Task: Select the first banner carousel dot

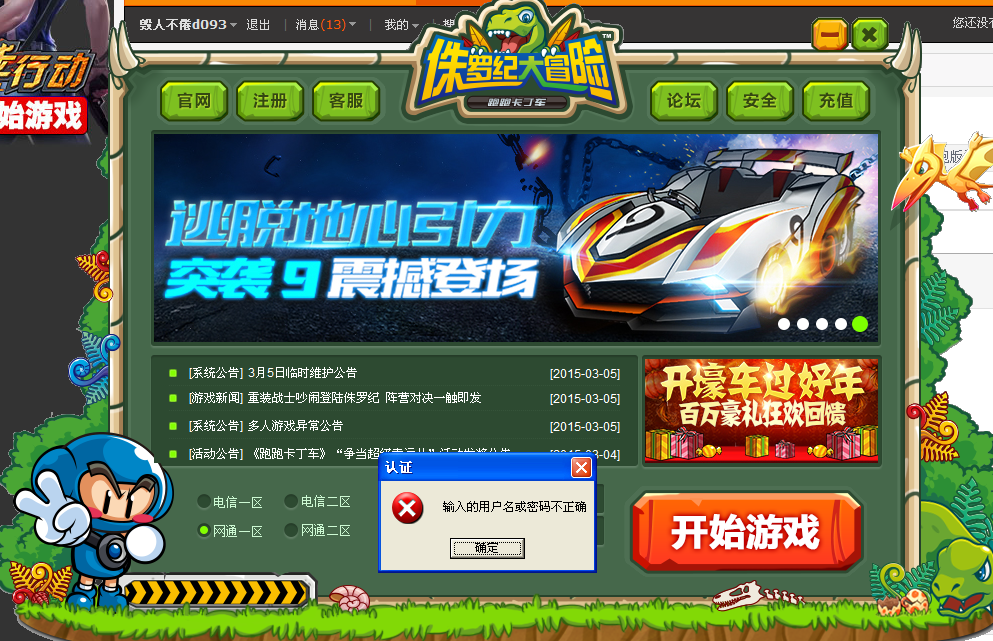Action: pos(784,324)
